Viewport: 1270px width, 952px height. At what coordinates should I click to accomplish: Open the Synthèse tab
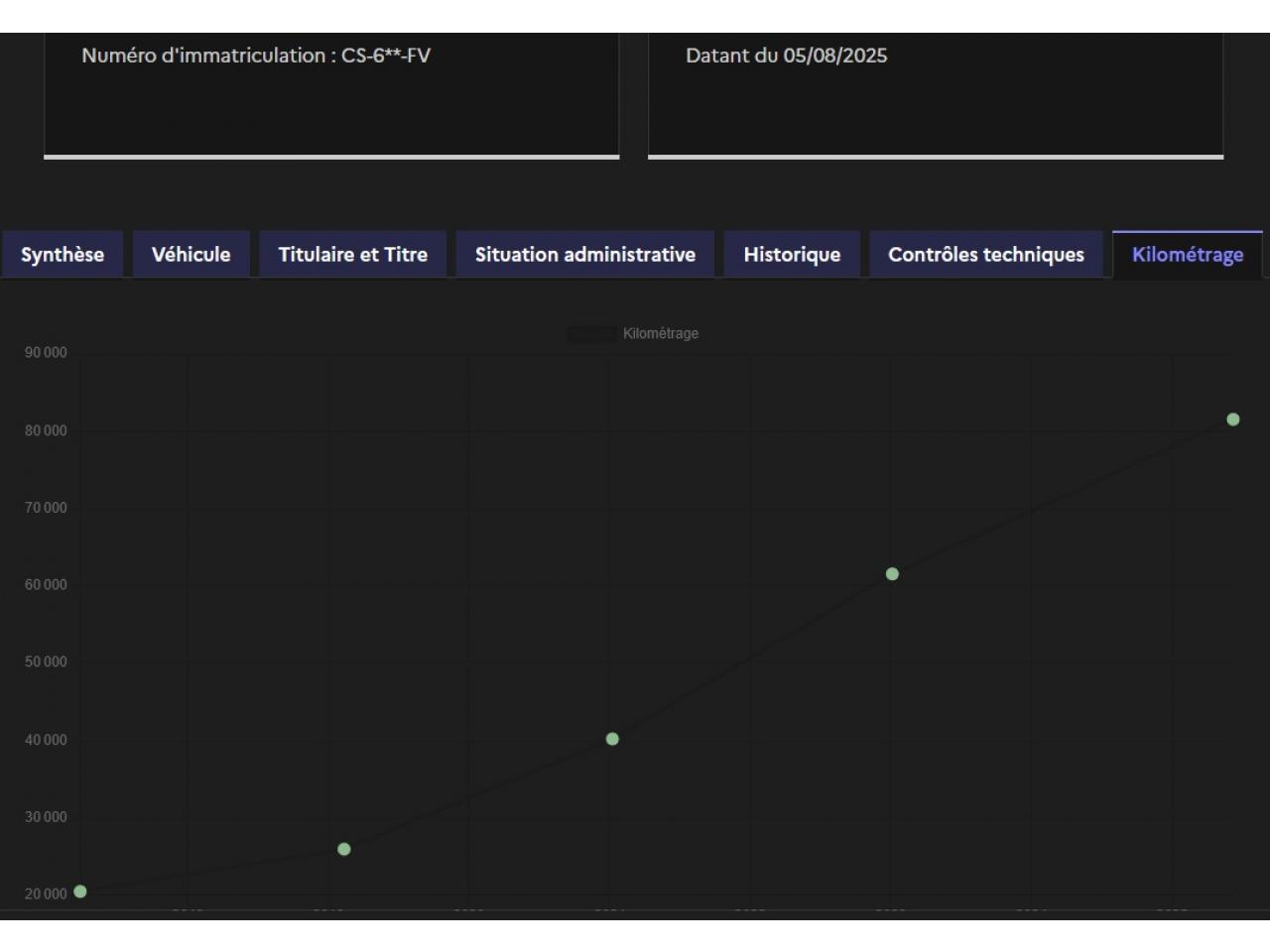[x=63, y=255]
